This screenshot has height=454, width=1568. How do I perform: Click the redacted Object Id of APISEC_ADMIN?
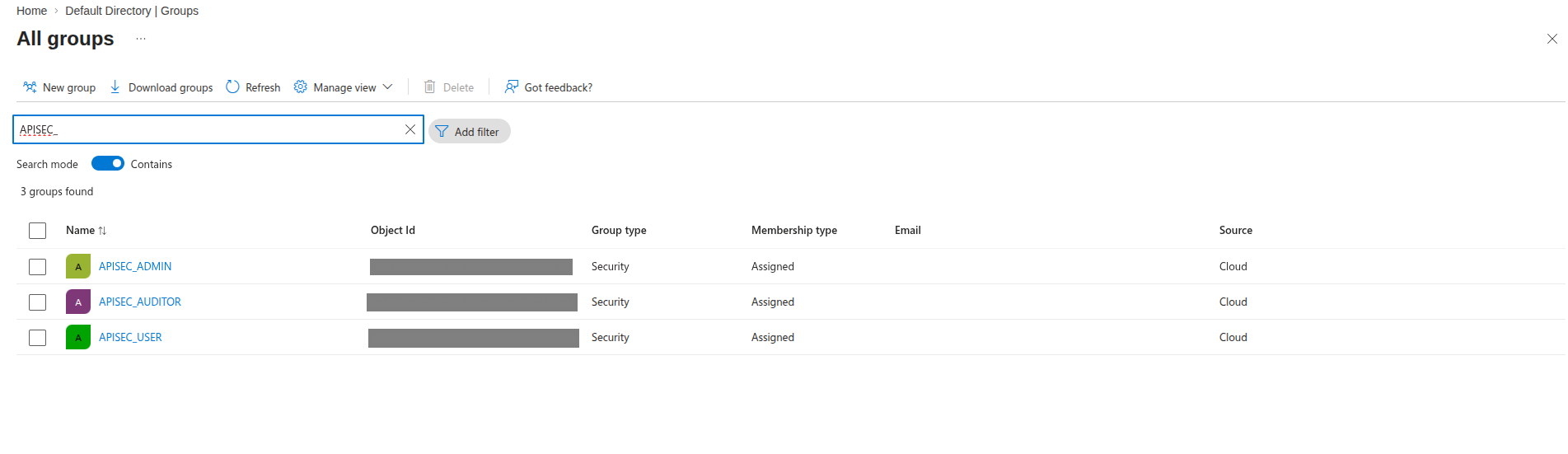tap(471, 267)
